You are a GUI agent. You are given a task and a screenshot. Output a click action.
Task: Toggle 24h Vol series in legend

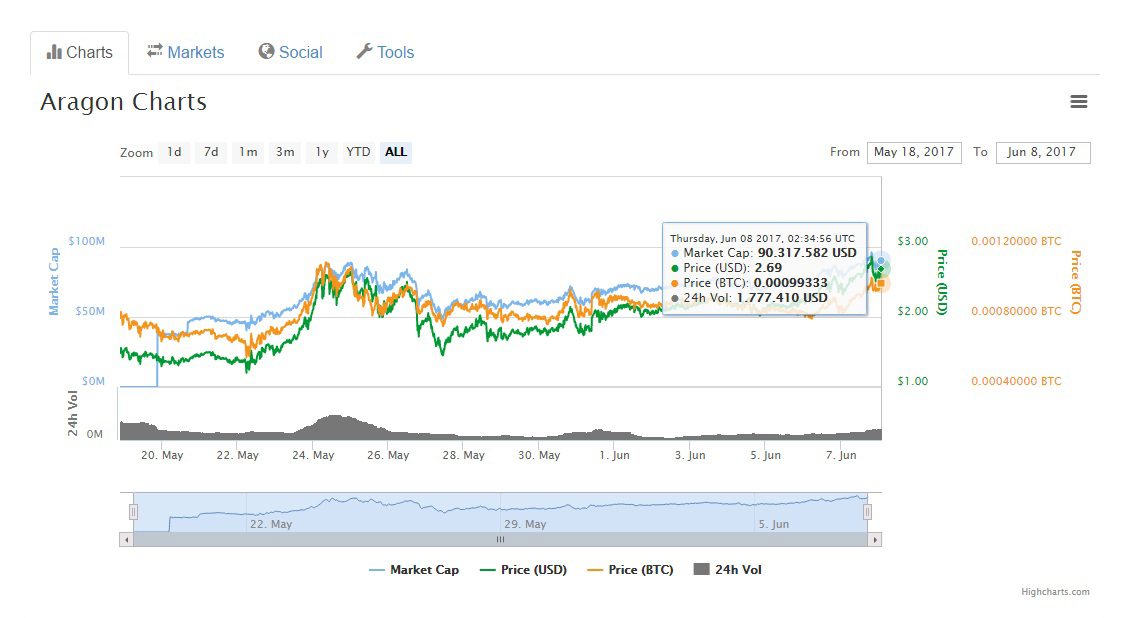[x=727, y=570]
